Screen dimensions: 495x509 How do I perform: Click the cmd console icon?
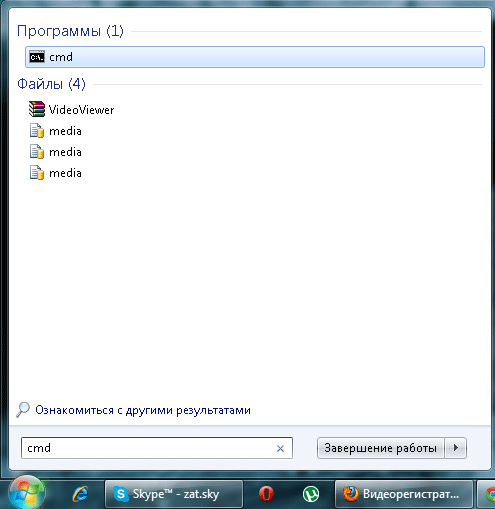pyautogui.click(x=36, y=57)
